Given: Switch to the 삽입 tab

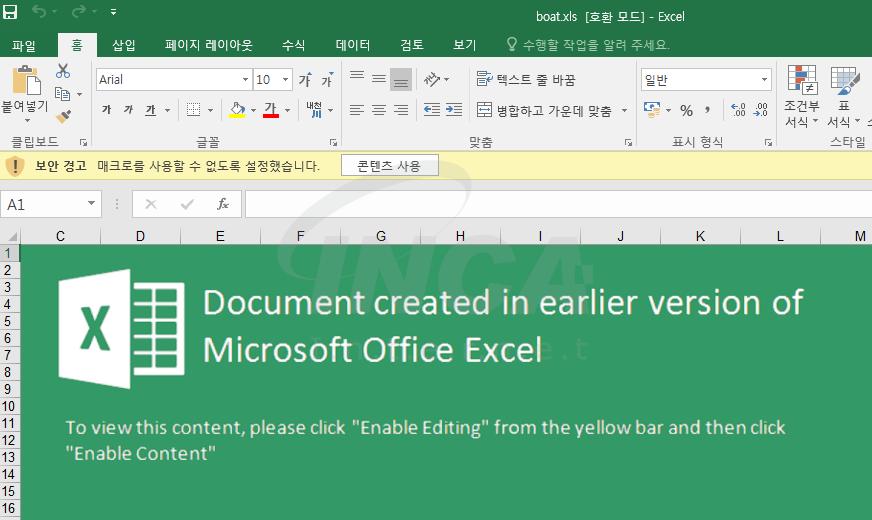Looking at the screenshot, I should coord(123,45).
